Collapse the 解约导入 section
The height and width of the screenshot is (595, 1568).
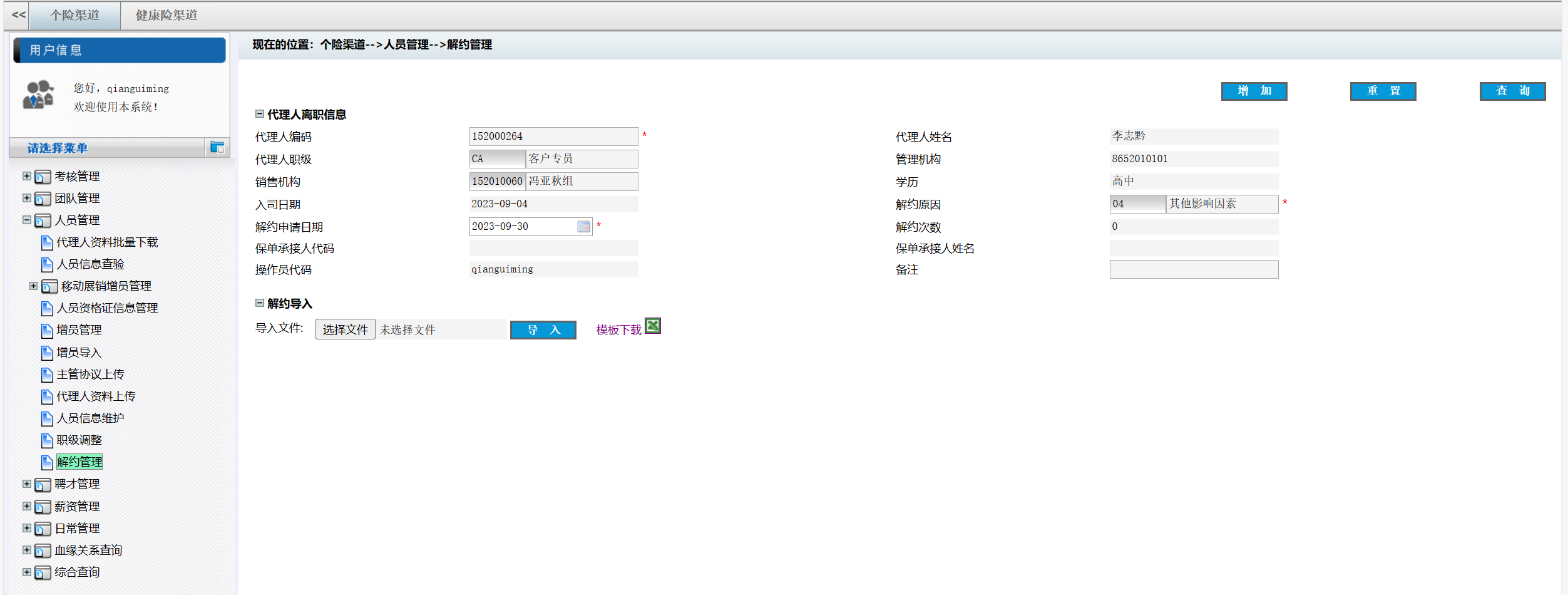click(260, 303)
